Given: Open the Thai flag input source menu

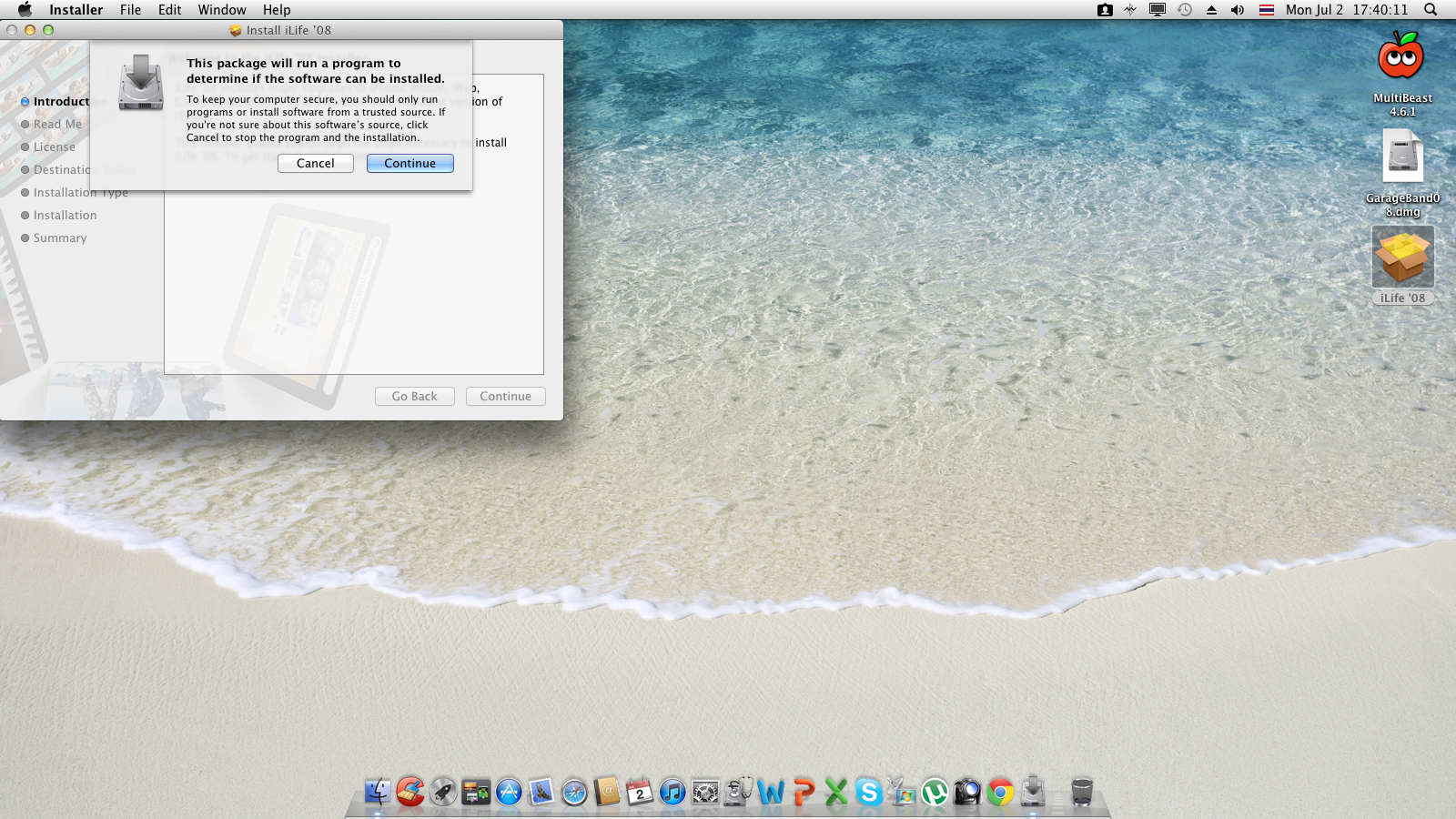Looking at the screenshot, I should click(1266, 10).
